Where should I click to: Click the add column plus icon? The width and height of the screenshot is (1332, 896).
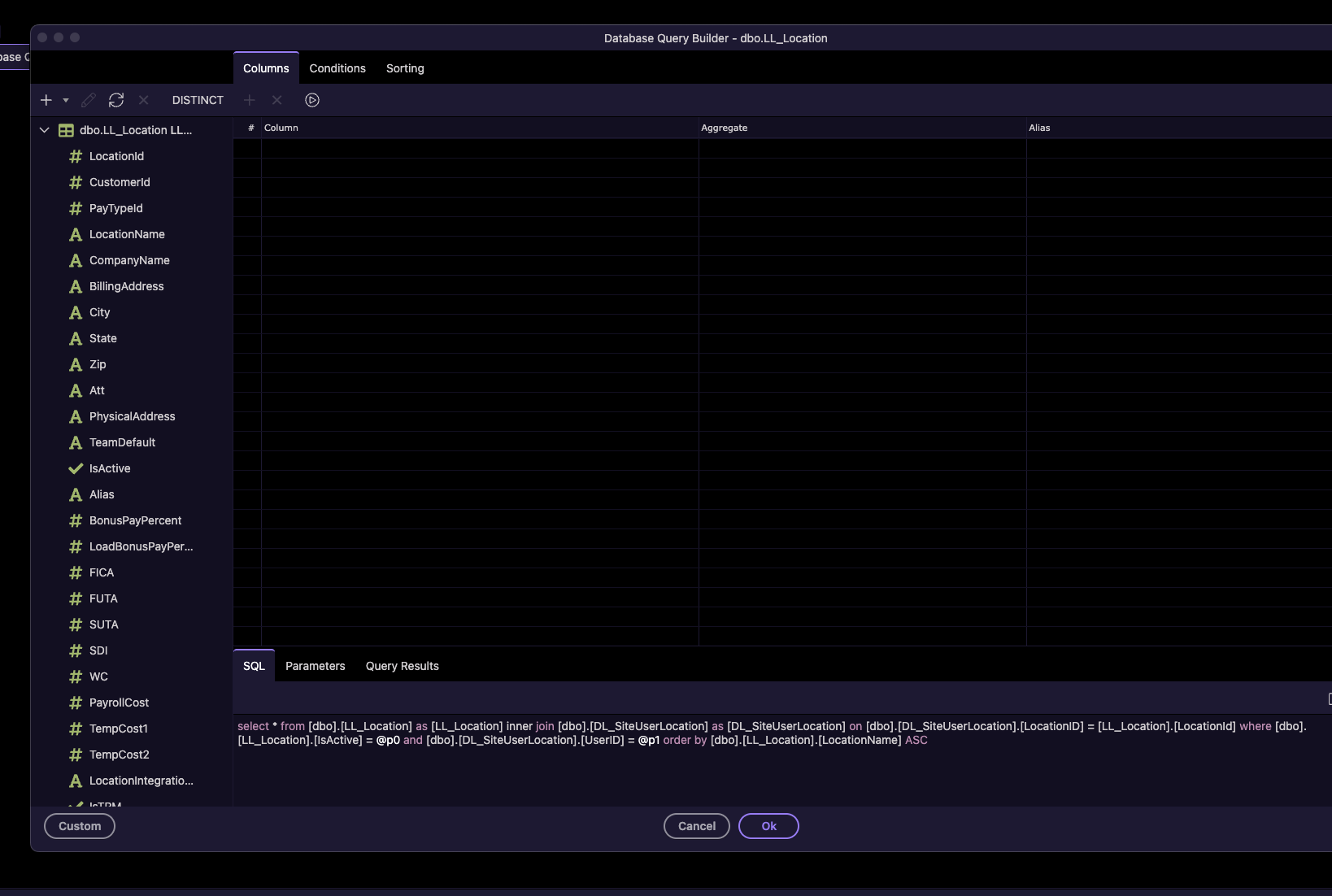(x=250, y=100)
